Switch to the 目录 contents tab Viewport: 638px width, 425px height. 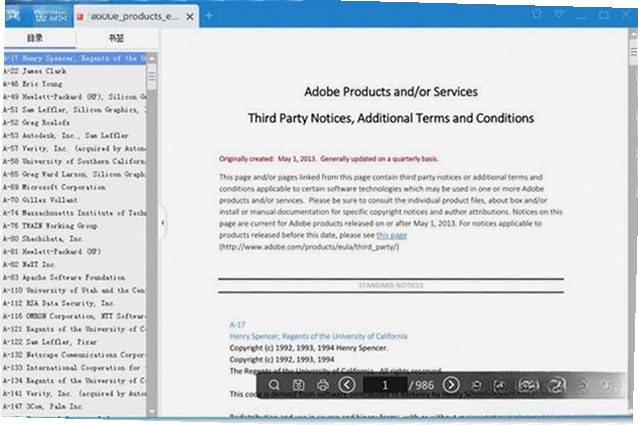pos(35,38)
